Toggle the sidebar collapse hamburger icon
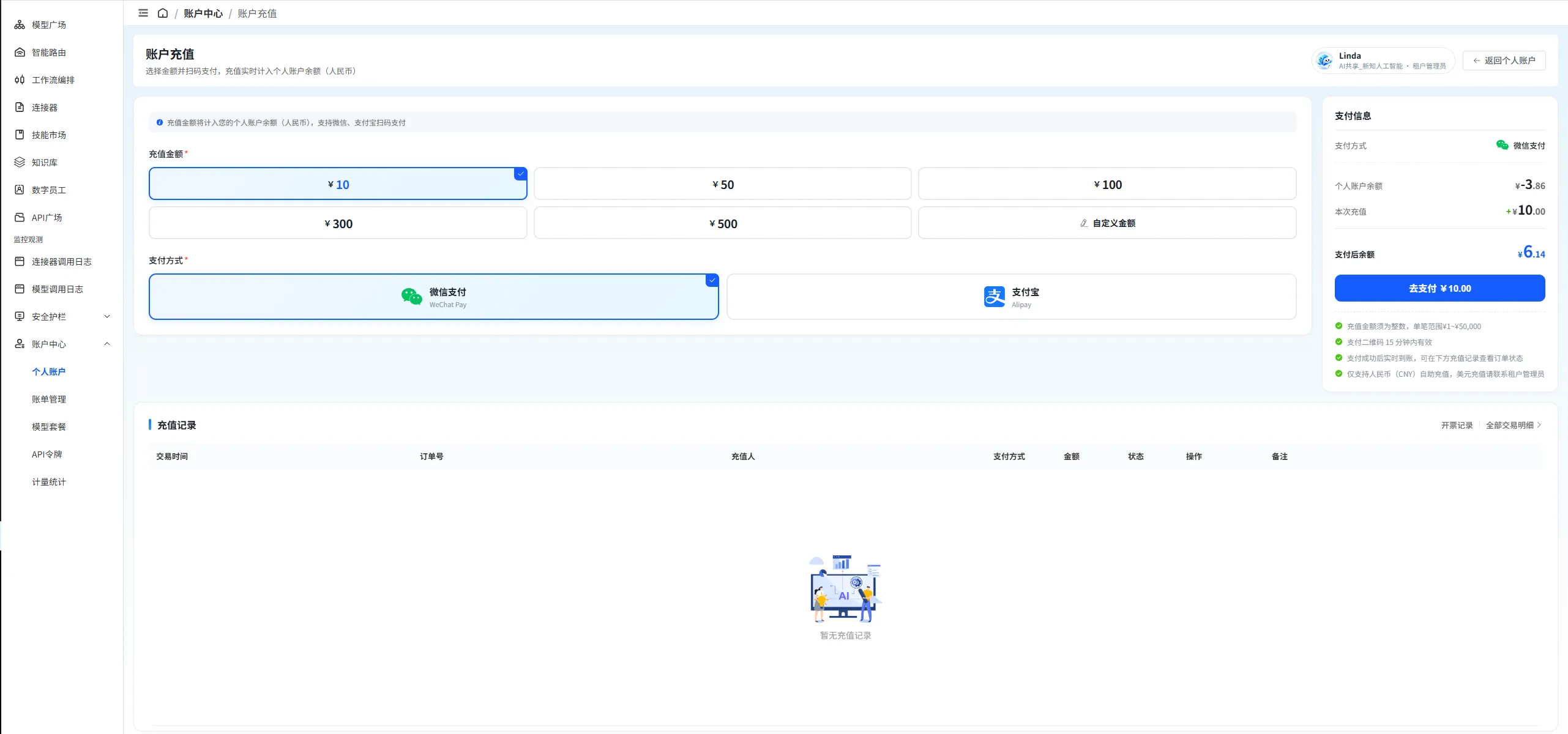 [143, 13]
